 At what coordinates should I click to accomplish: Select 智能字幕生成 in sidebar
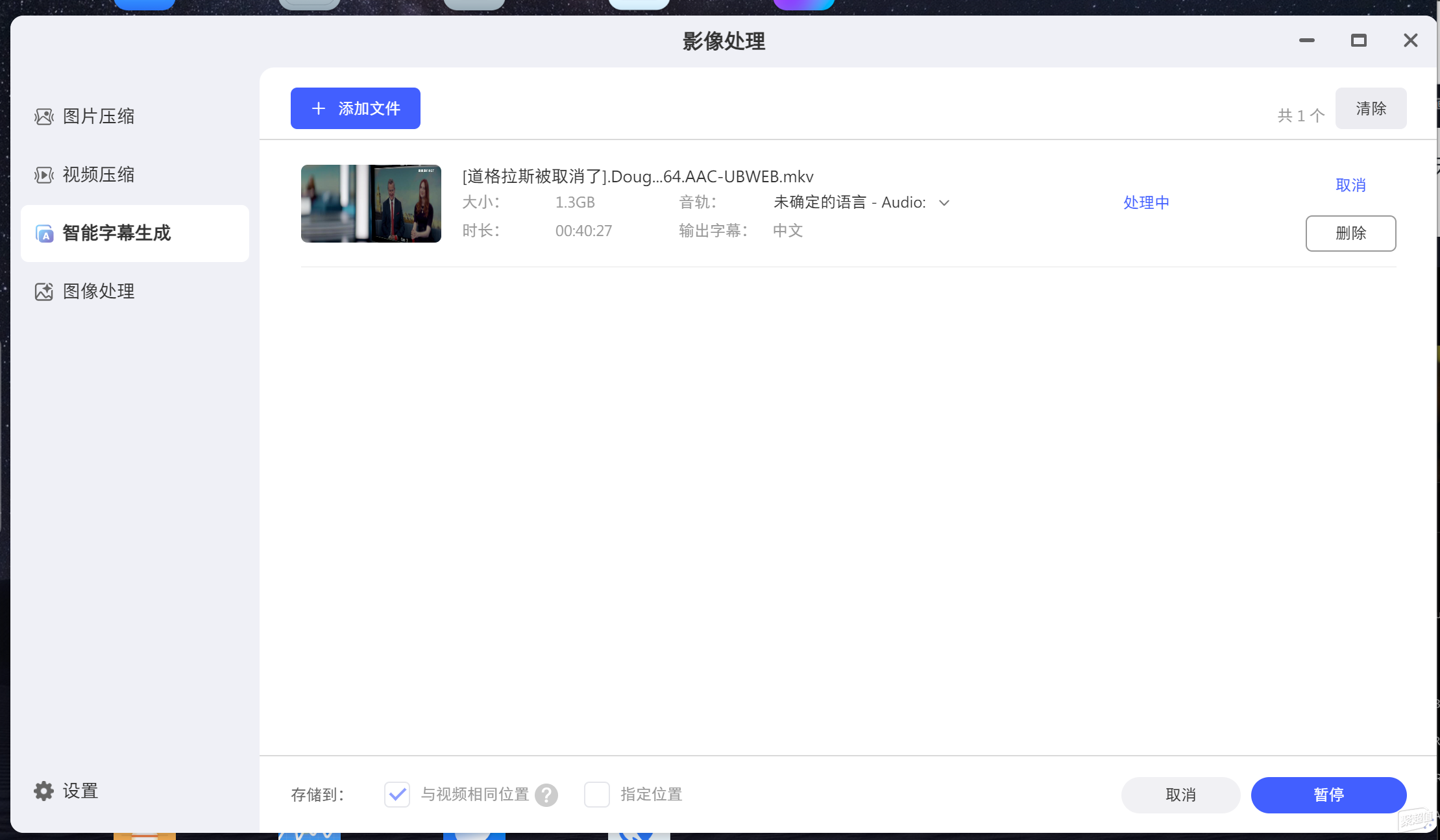click(x=135, y=234)
